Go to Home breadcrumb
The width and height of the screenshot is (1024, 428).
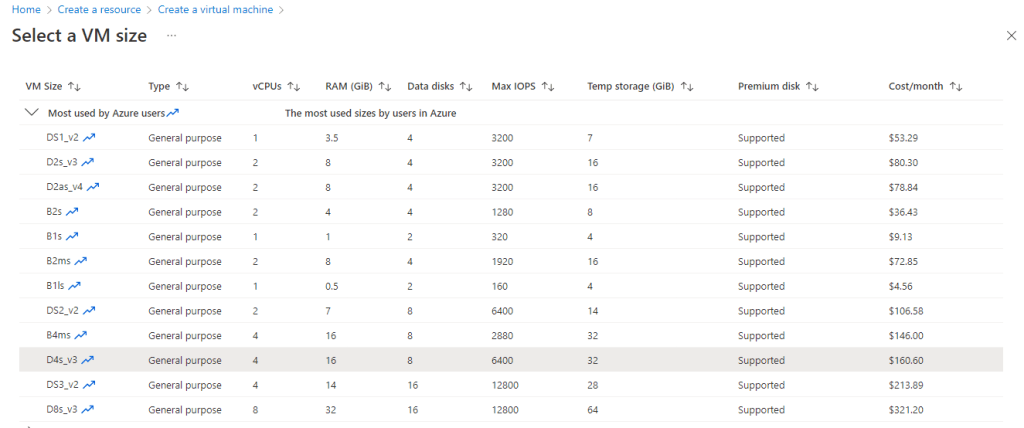[25, 10]
